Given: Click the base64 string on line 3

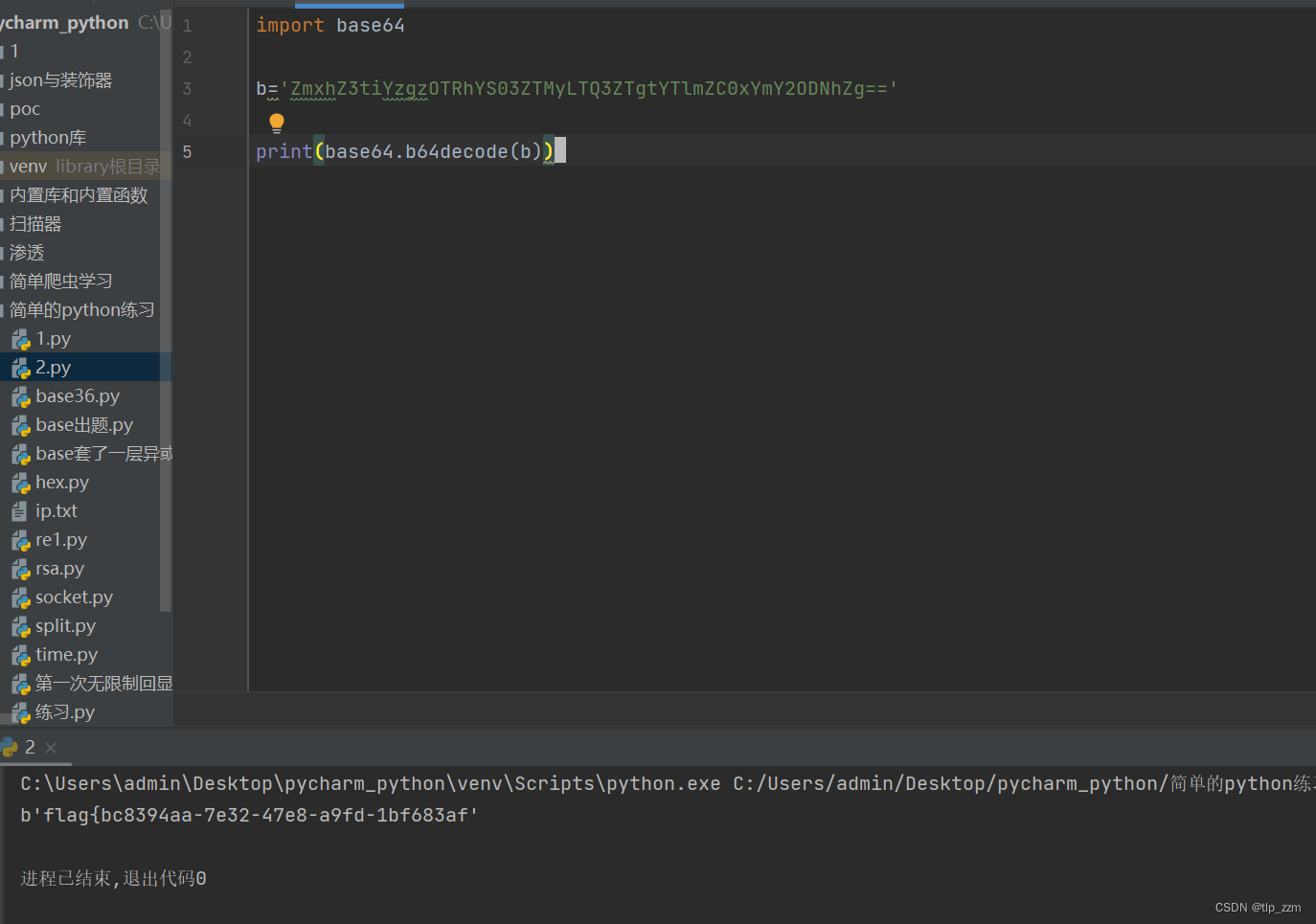Looking at the screenshot, I should 589,88.
